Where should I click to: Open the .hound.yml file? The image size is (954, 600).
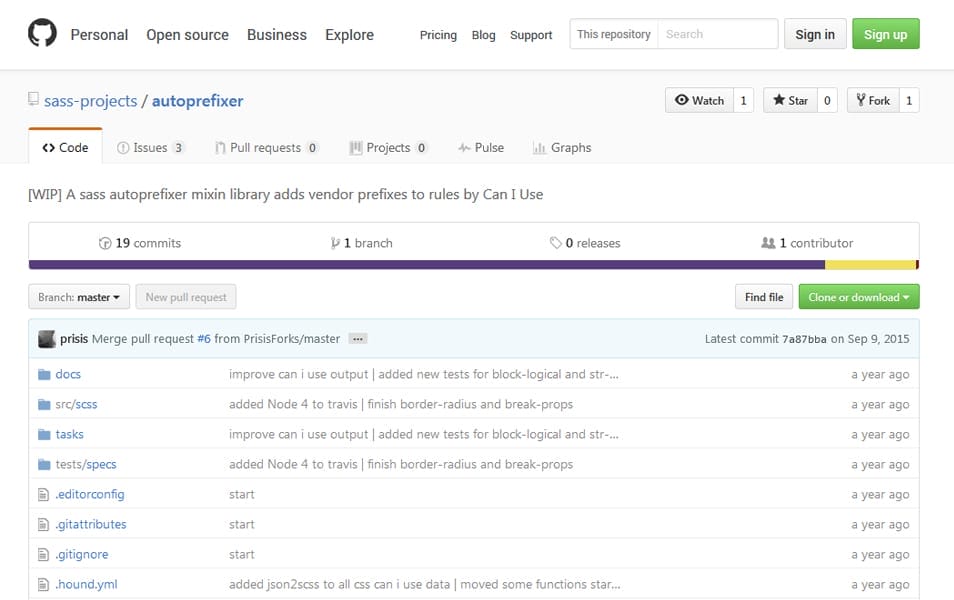pyautogui.click(x=86, y=584)
